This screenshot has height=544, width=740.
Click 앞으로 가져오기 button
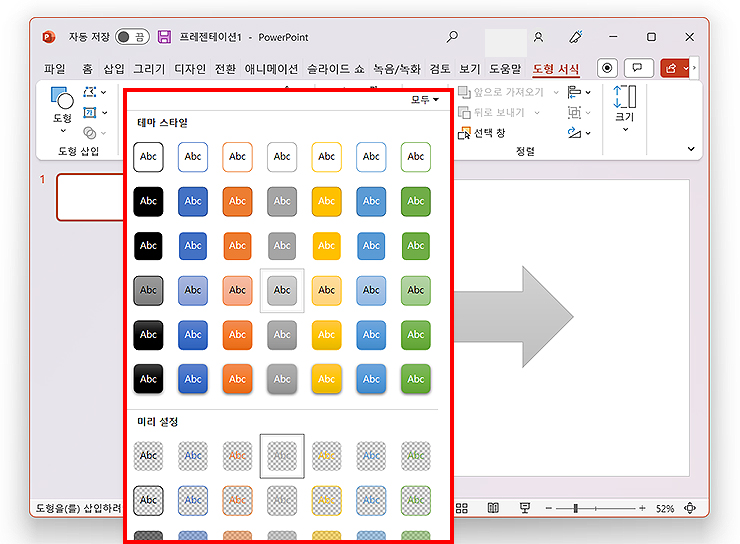[x=501, y=92]
